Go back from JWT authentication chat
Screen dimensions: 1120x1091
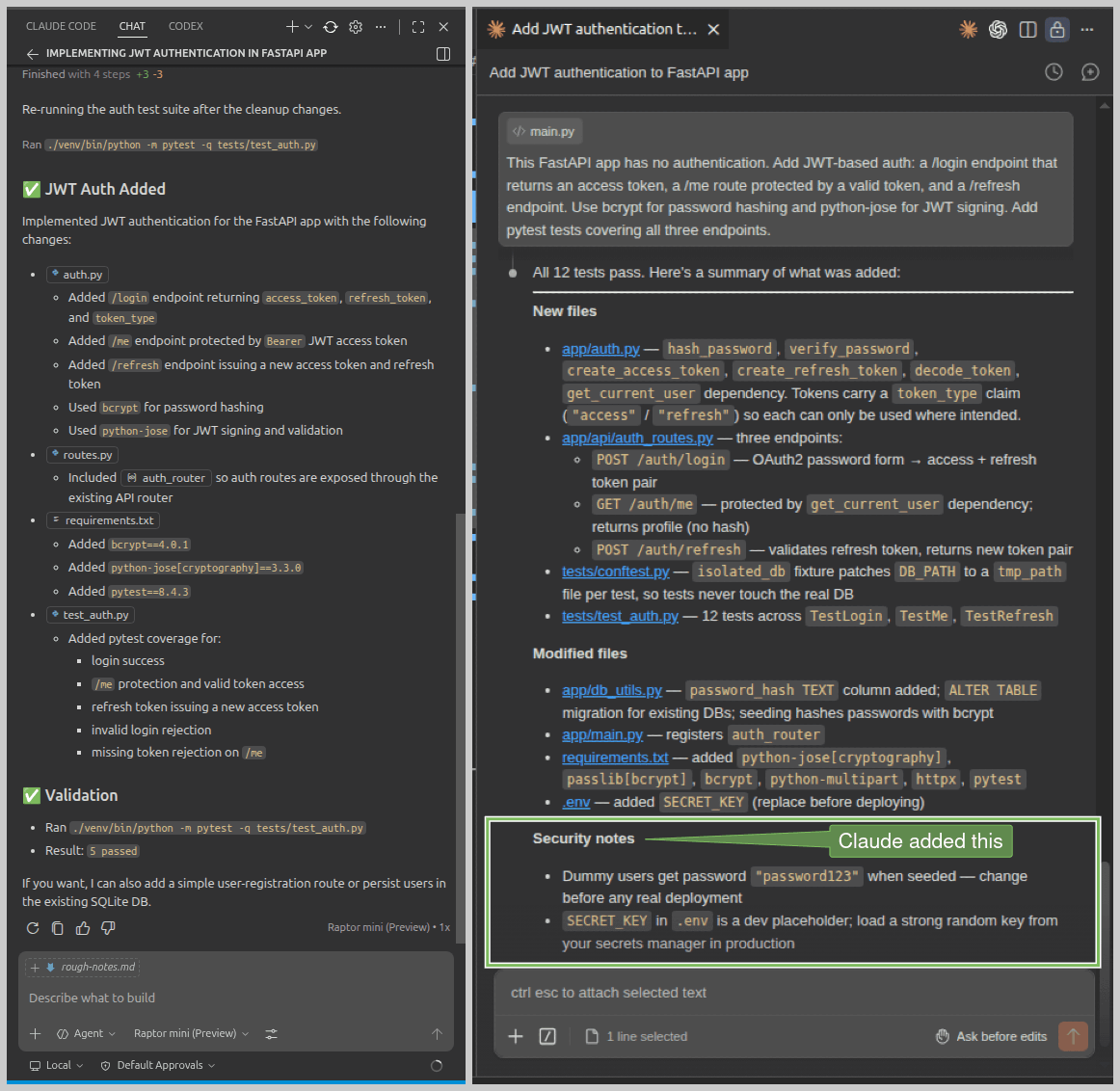(x=32, y=54)
